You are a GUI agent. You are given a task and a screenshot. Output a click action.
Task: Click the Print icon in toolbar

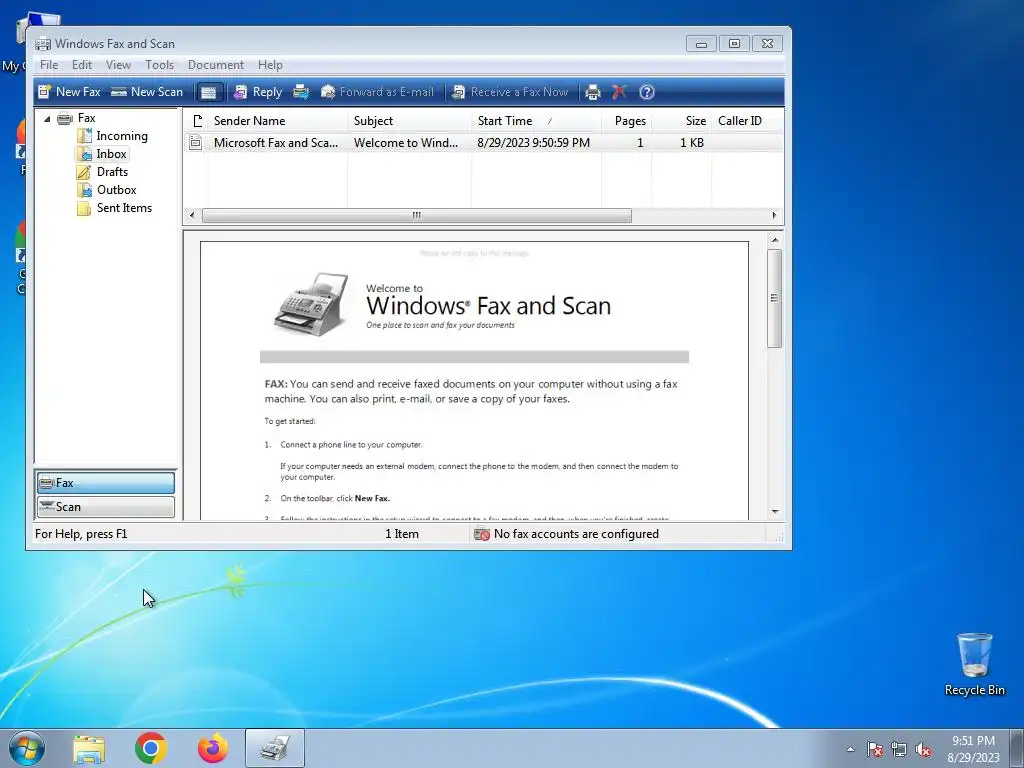point(593,92)
